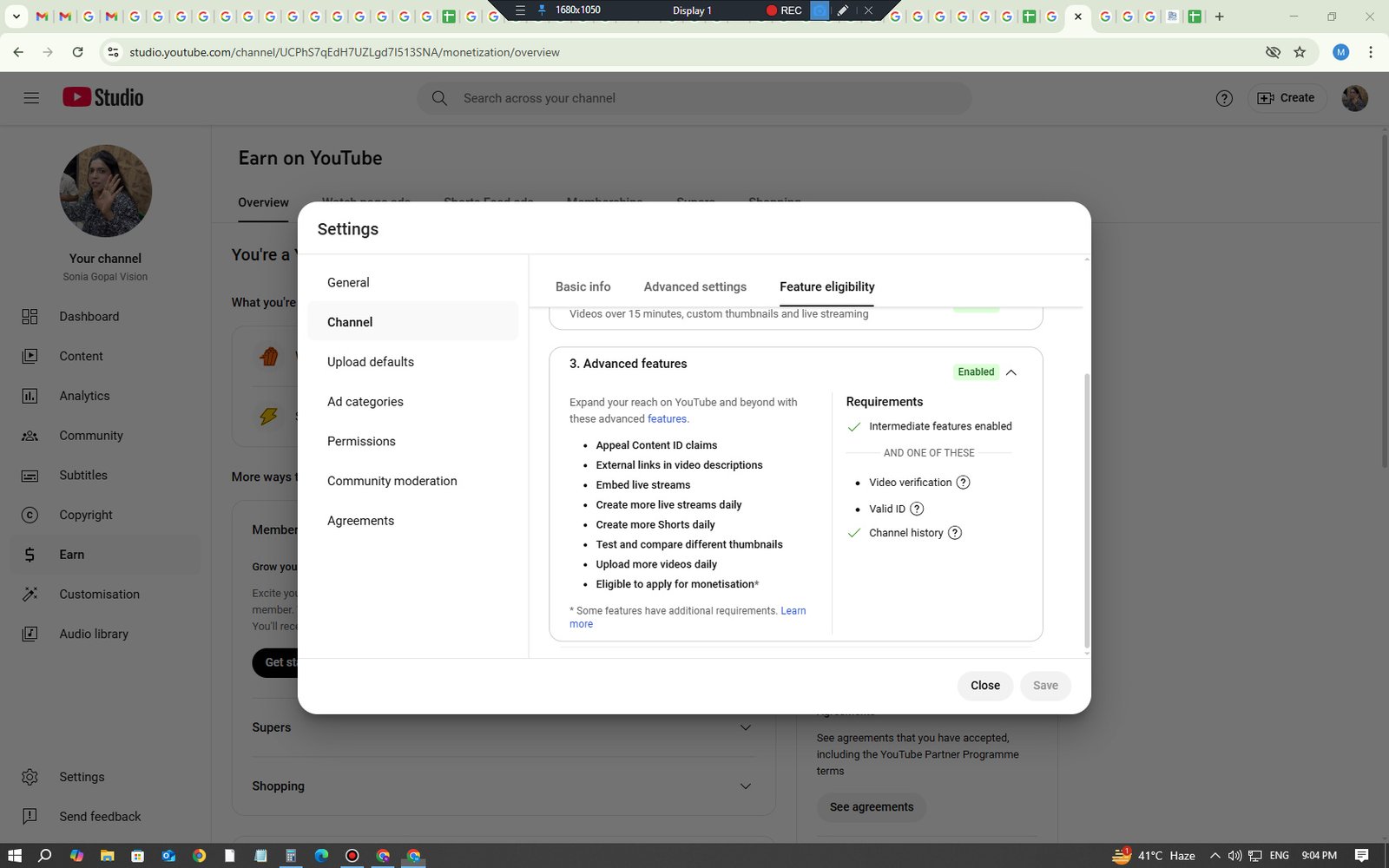Open Settings gear in the sidebar
This screenshot has width=1389, height=868.
tap(105, 777)
